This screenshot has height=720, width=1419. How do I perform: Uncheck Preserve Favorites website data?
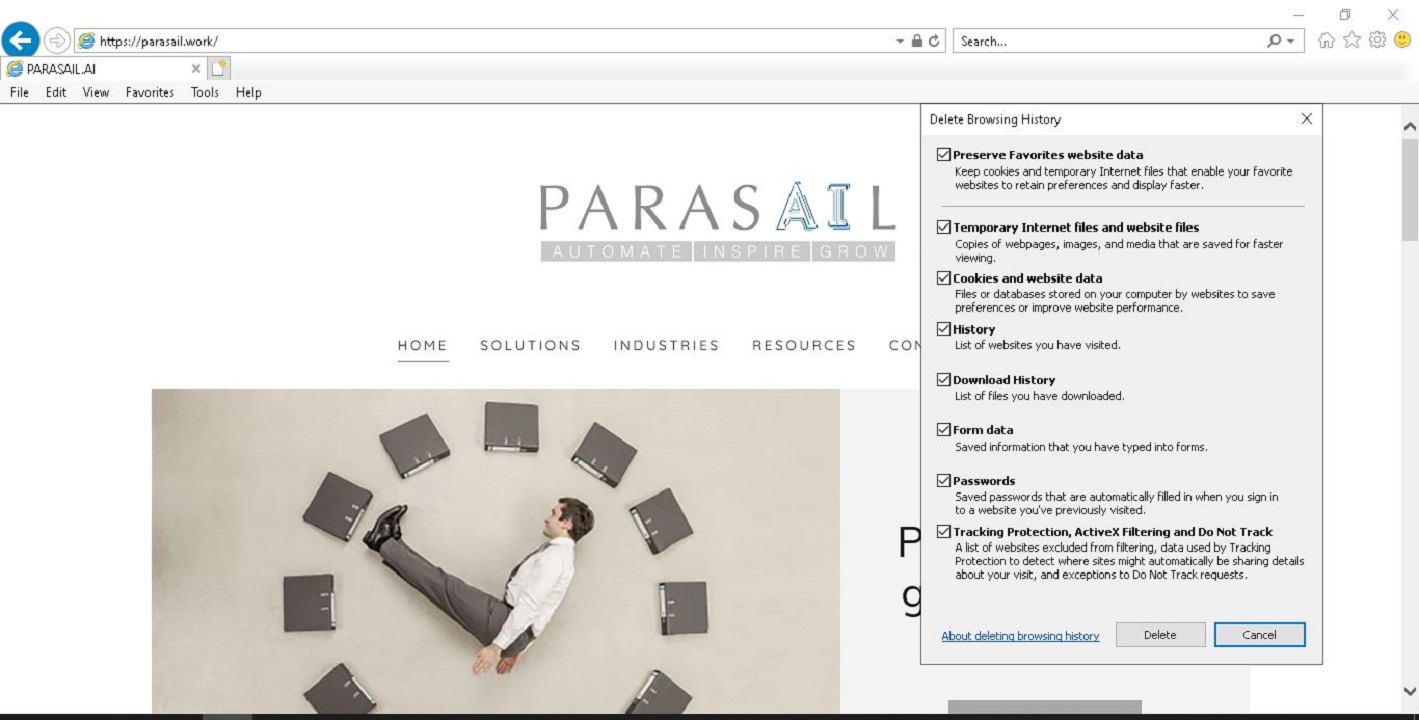pos(943,155)
